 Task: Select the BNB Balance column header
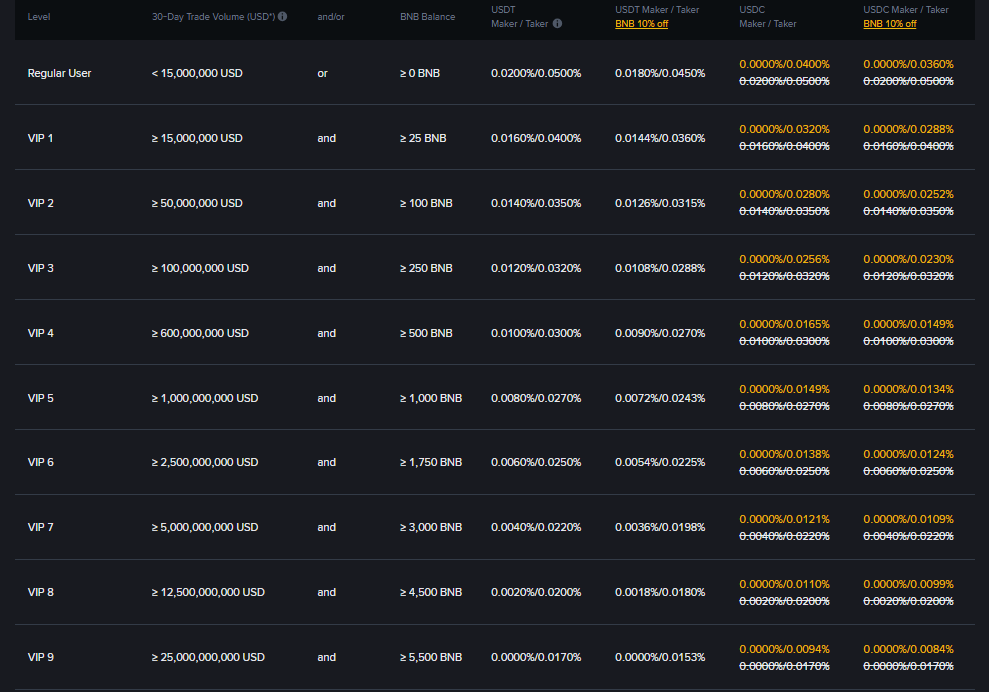pos(427,16)
